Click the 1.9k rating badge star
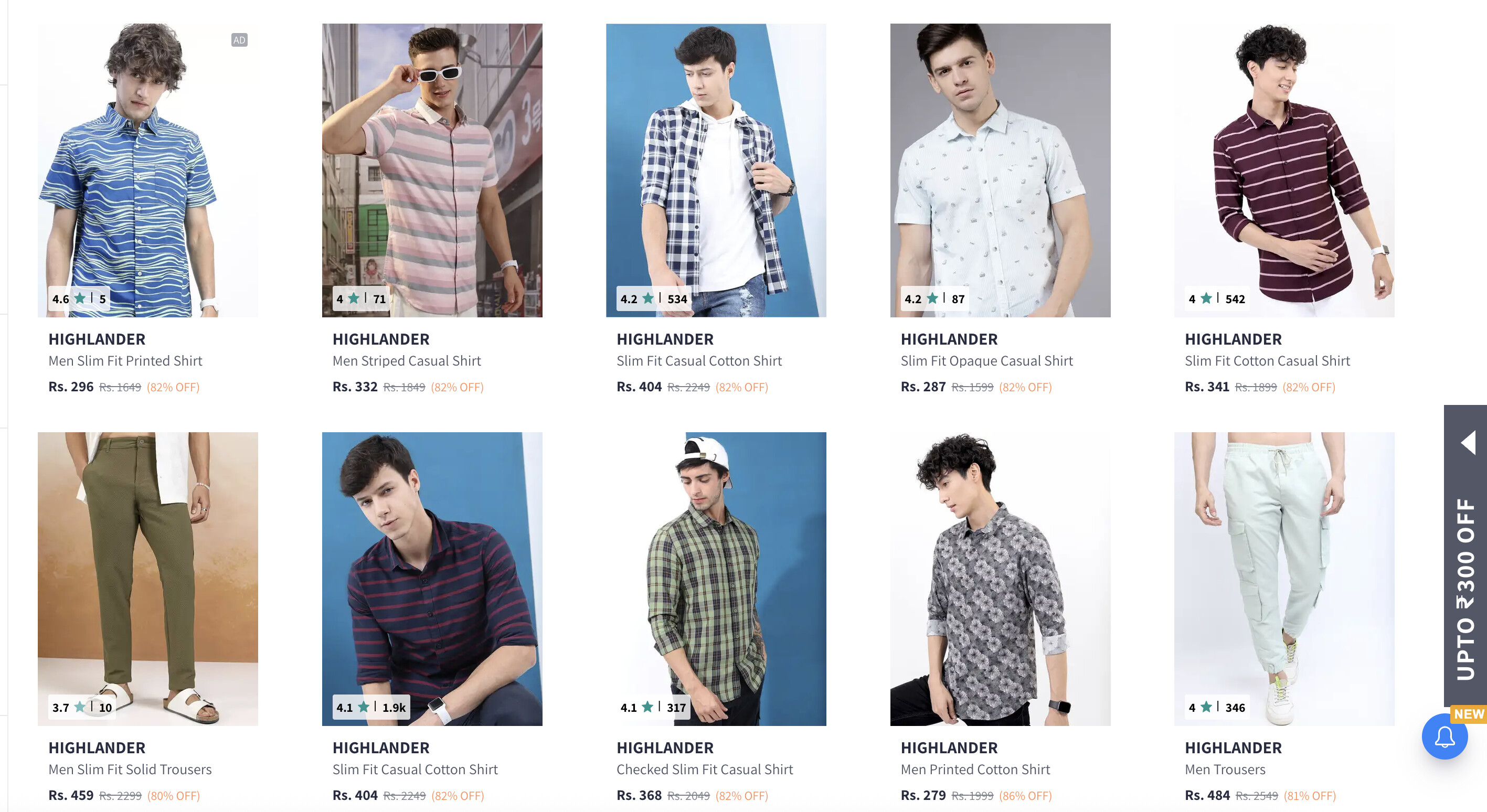The height and width of the screenshot is (812, 1487). (363, 707)
